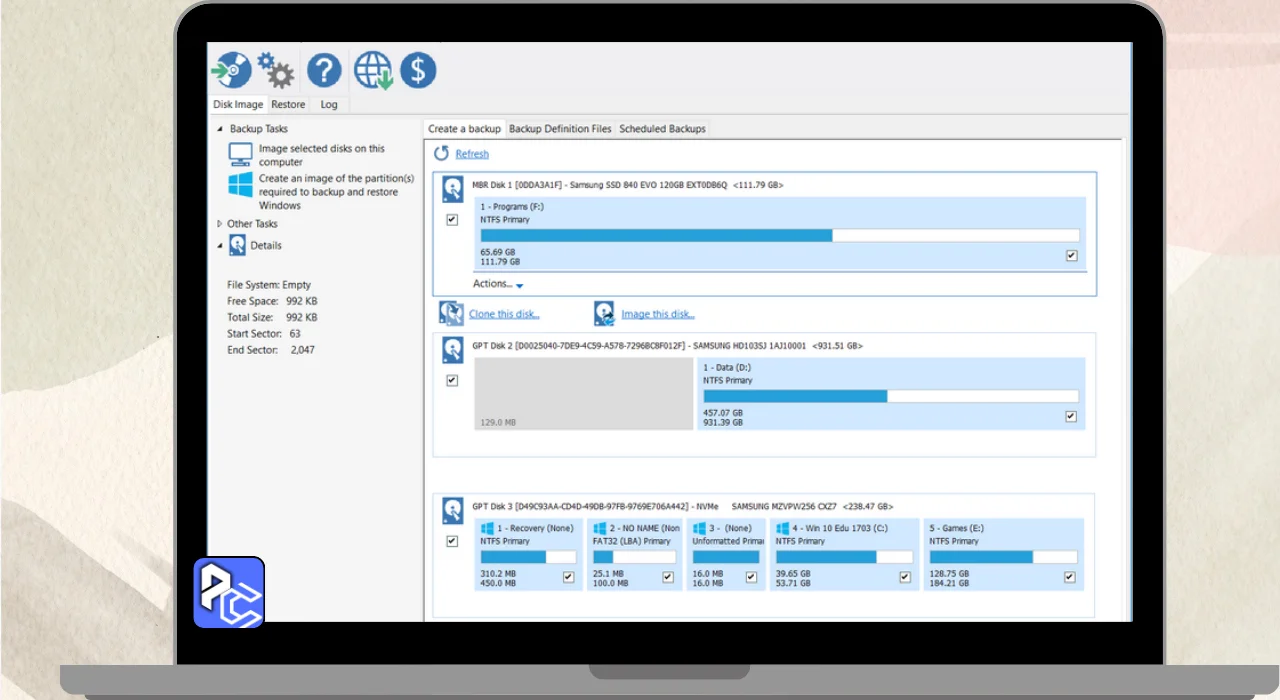The image size is (1280, 700).
Task: Uncheck the MBR Disk 1 checkbox
Action: (452, 219)
